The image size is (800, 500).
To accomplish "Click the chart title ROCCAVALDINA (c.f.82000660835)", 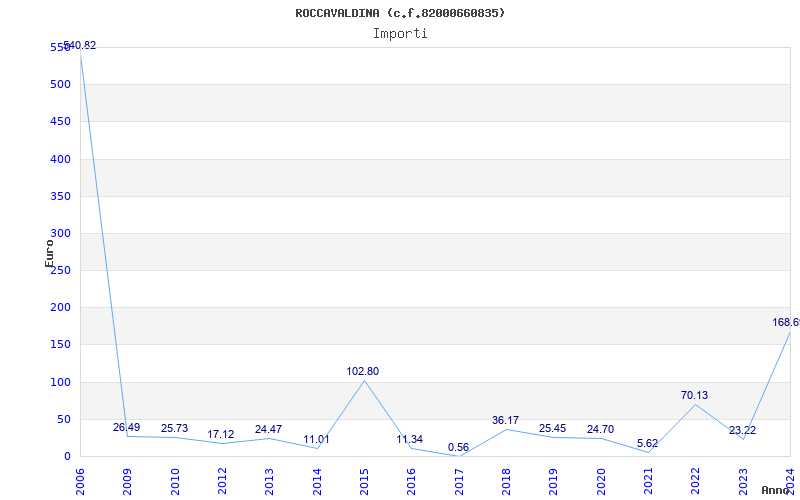I will click(x=400, y=13).
